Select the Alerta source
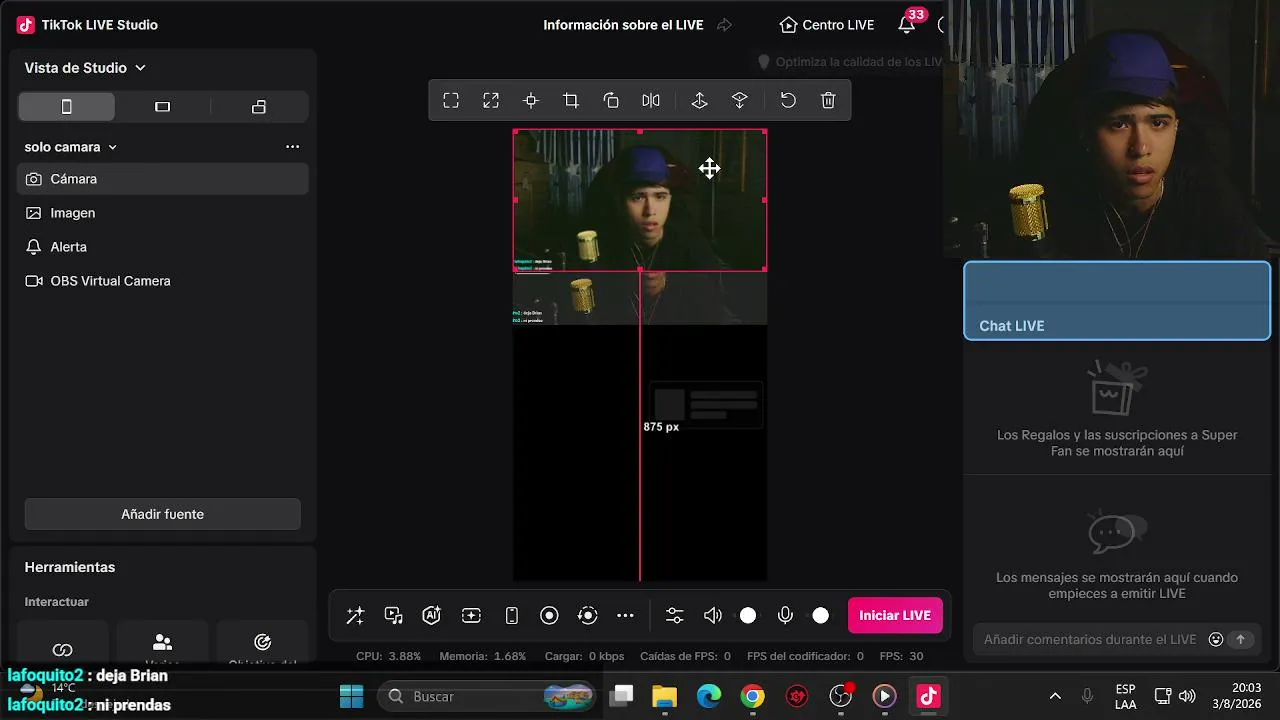1280x720 pixels. (x=163, y=247)
